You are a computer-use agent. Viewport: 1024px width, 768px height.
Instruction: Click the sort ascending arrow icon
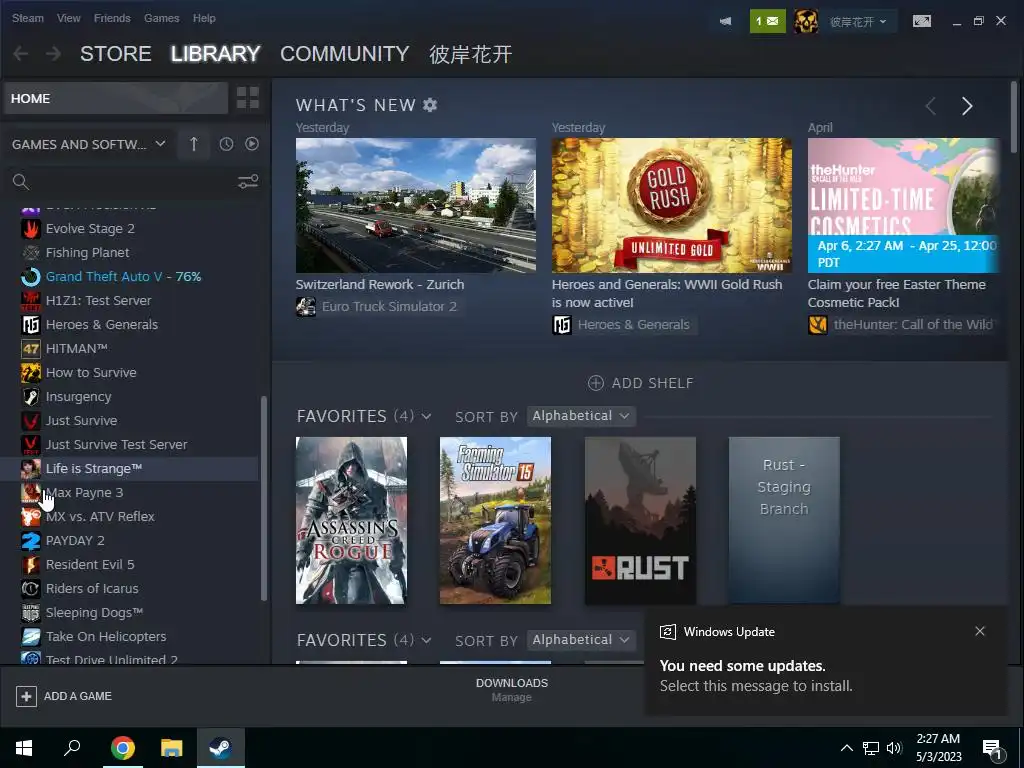(194, 144)
